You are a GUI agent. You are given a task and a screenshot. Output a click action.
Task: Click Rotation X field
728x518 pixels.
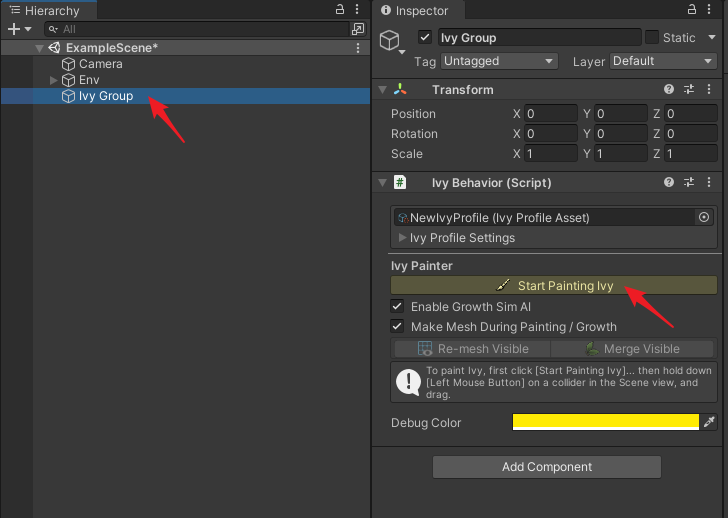(551, 134)
